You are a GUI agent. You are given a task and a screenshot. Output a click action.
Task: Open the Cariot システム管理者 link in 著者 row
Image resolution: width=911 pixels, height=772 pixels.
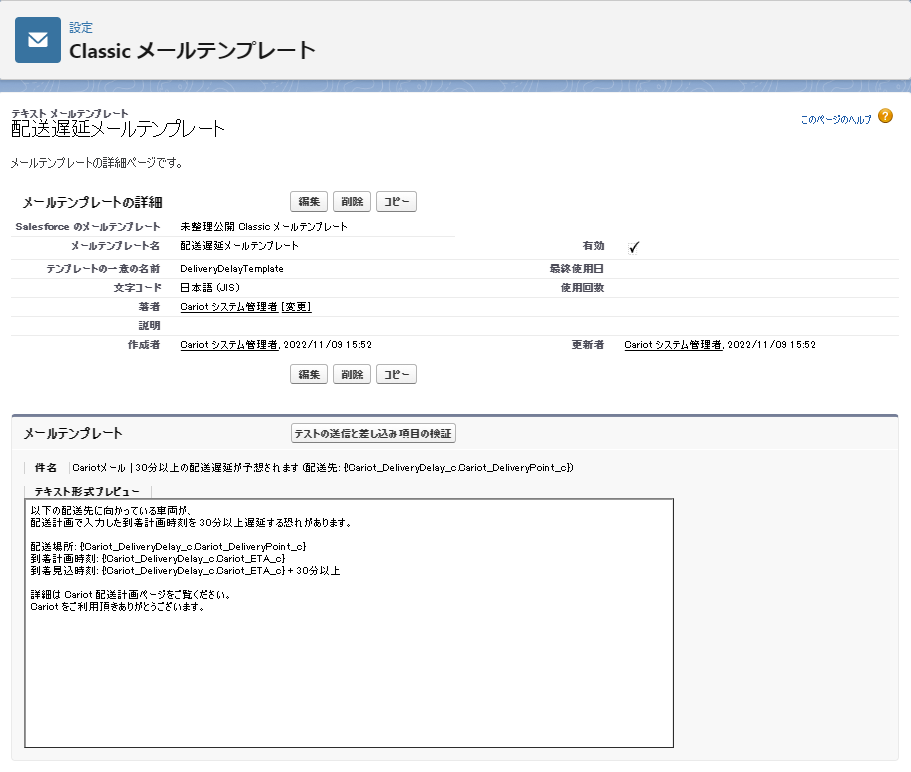229,307
